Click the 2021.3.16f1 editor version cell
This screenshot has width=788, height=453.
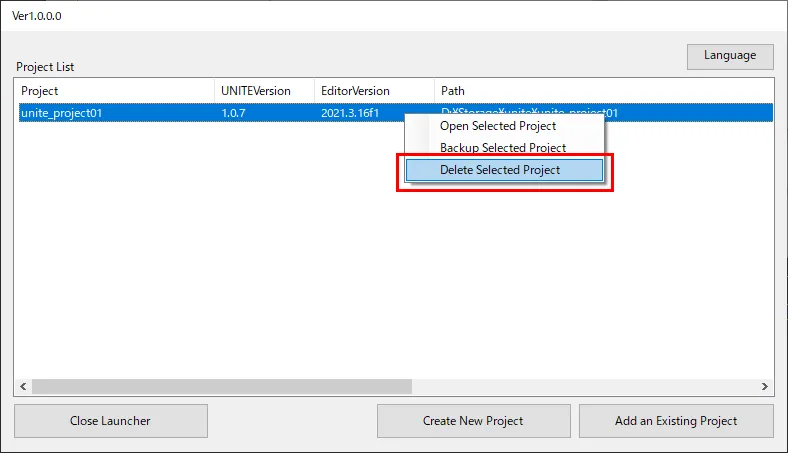click(349, 113)
